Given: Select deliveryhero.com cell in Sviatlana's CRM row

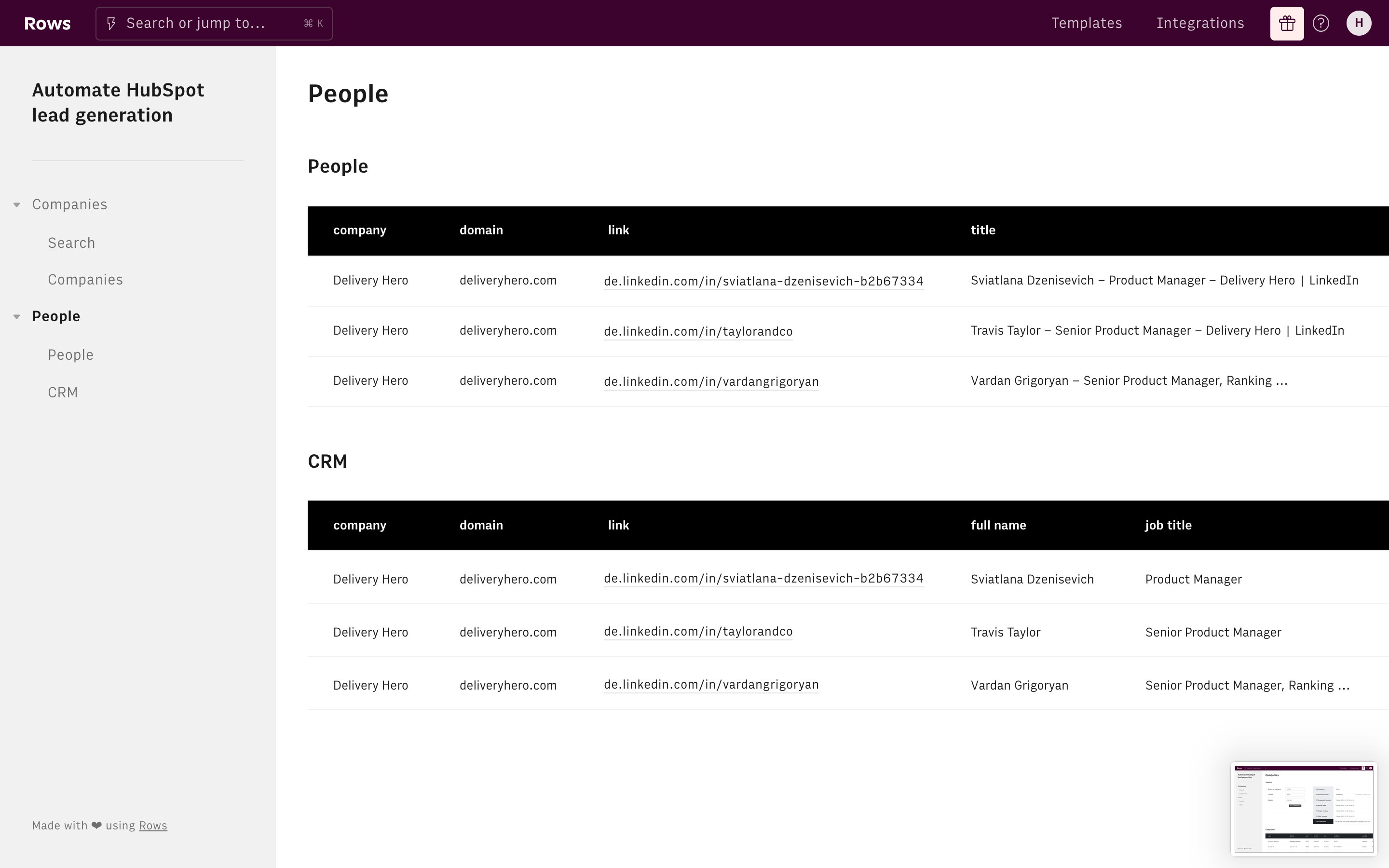Looking at the screenshot, I should [x=508, y=579].
